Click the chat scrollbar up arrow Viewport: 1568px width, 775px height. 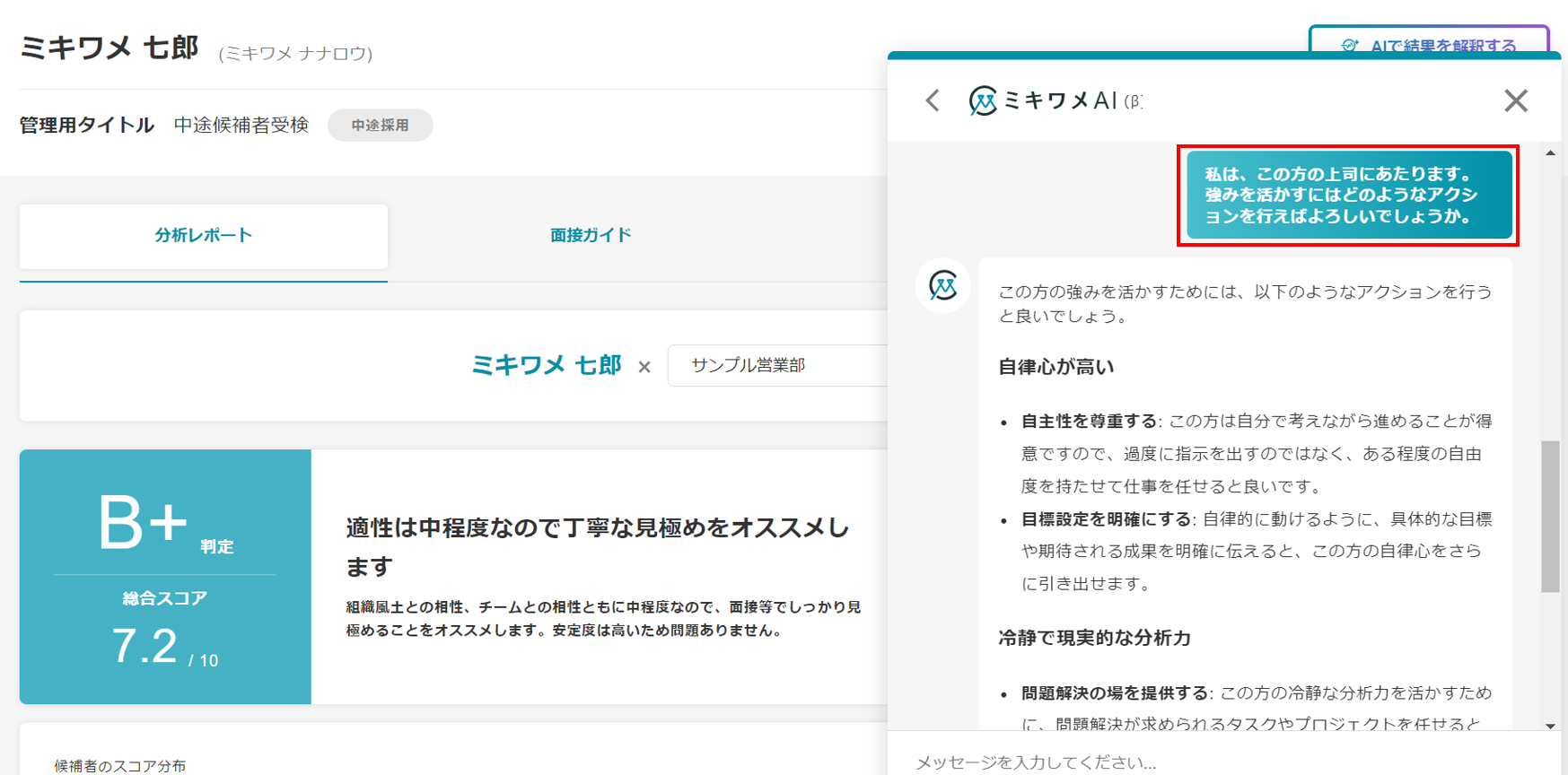pyautogui.click(x=1550, y=153)
